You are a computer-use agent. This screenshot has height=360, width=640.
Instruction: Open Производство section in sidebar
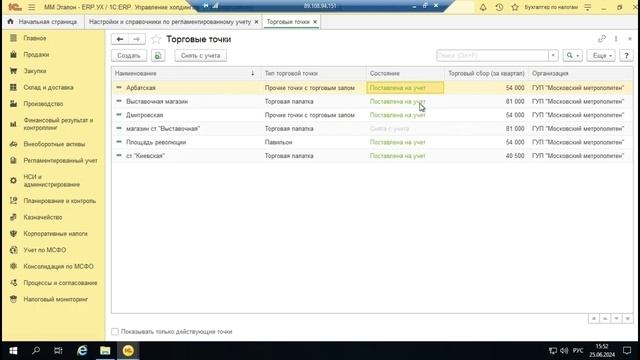[x=43, y=104]
